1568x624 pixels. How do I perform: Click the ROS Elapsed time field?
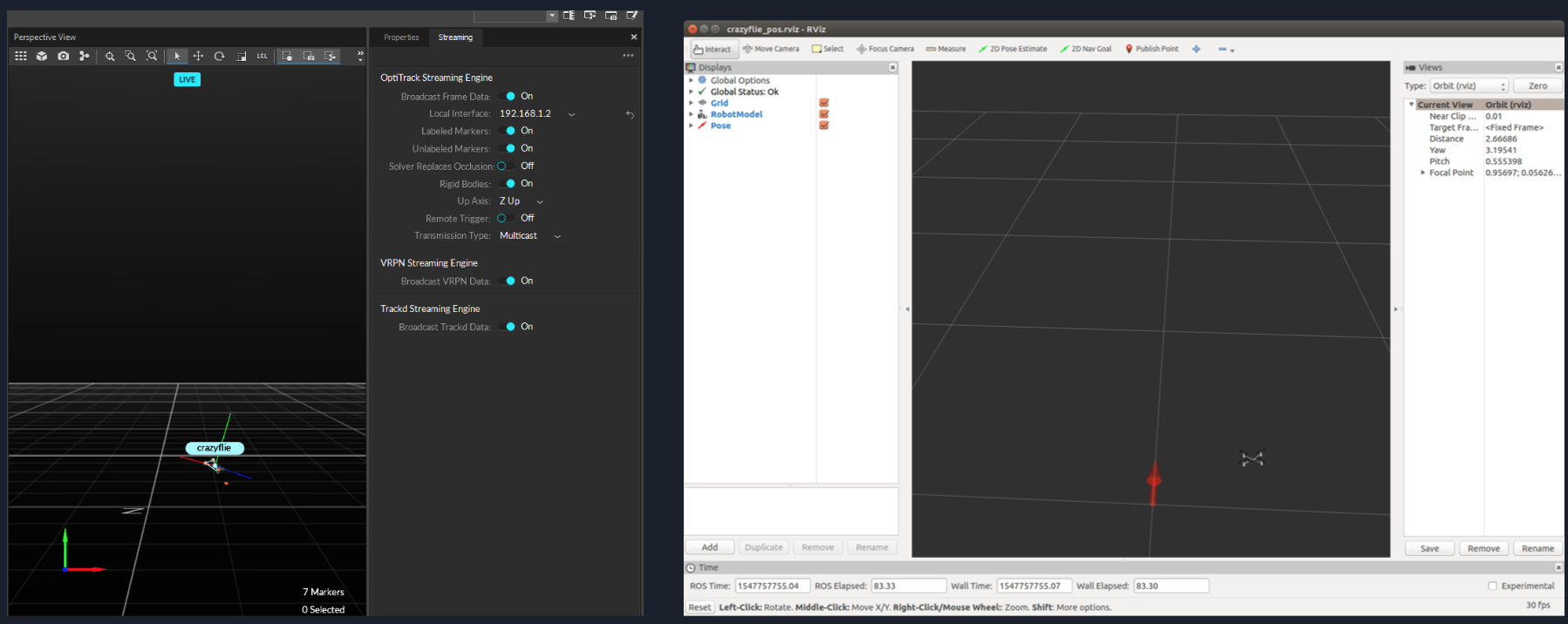click(908, 586)
